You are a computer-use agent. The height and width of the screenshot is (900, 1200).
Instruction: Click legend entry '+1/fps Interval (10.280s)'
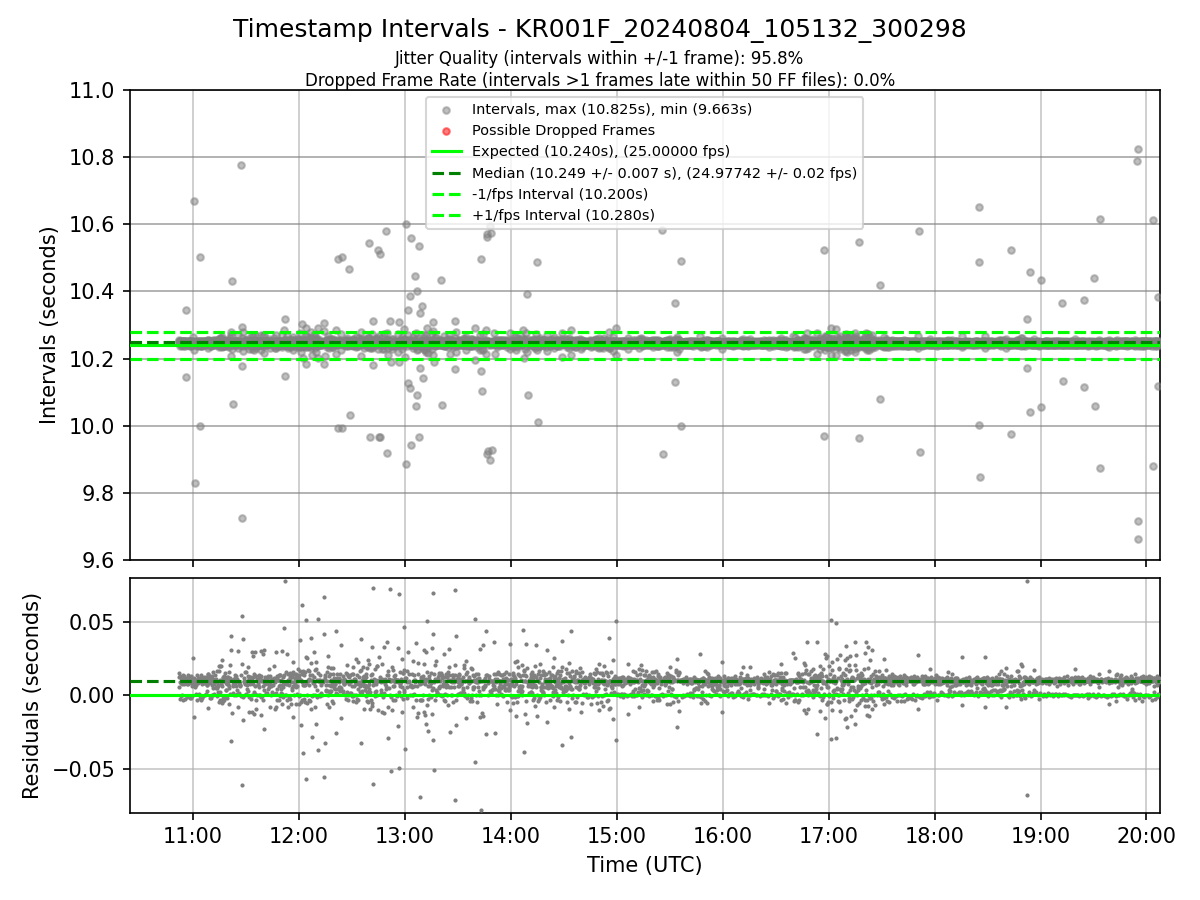pyautogui.click(x=563, y=215)
